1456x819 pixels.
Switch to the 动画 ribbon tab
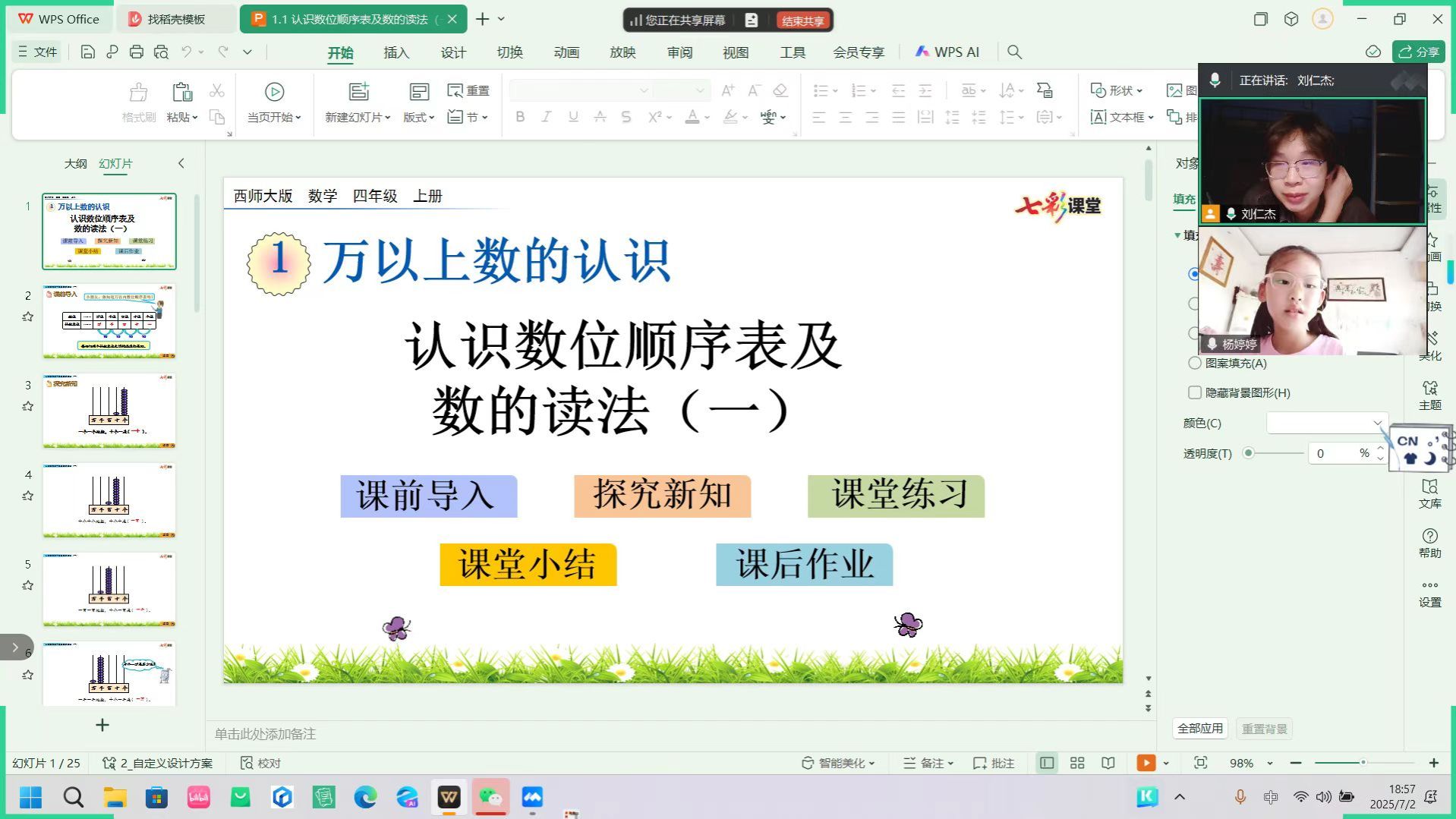pyautogui.click(x=566, y=52)
